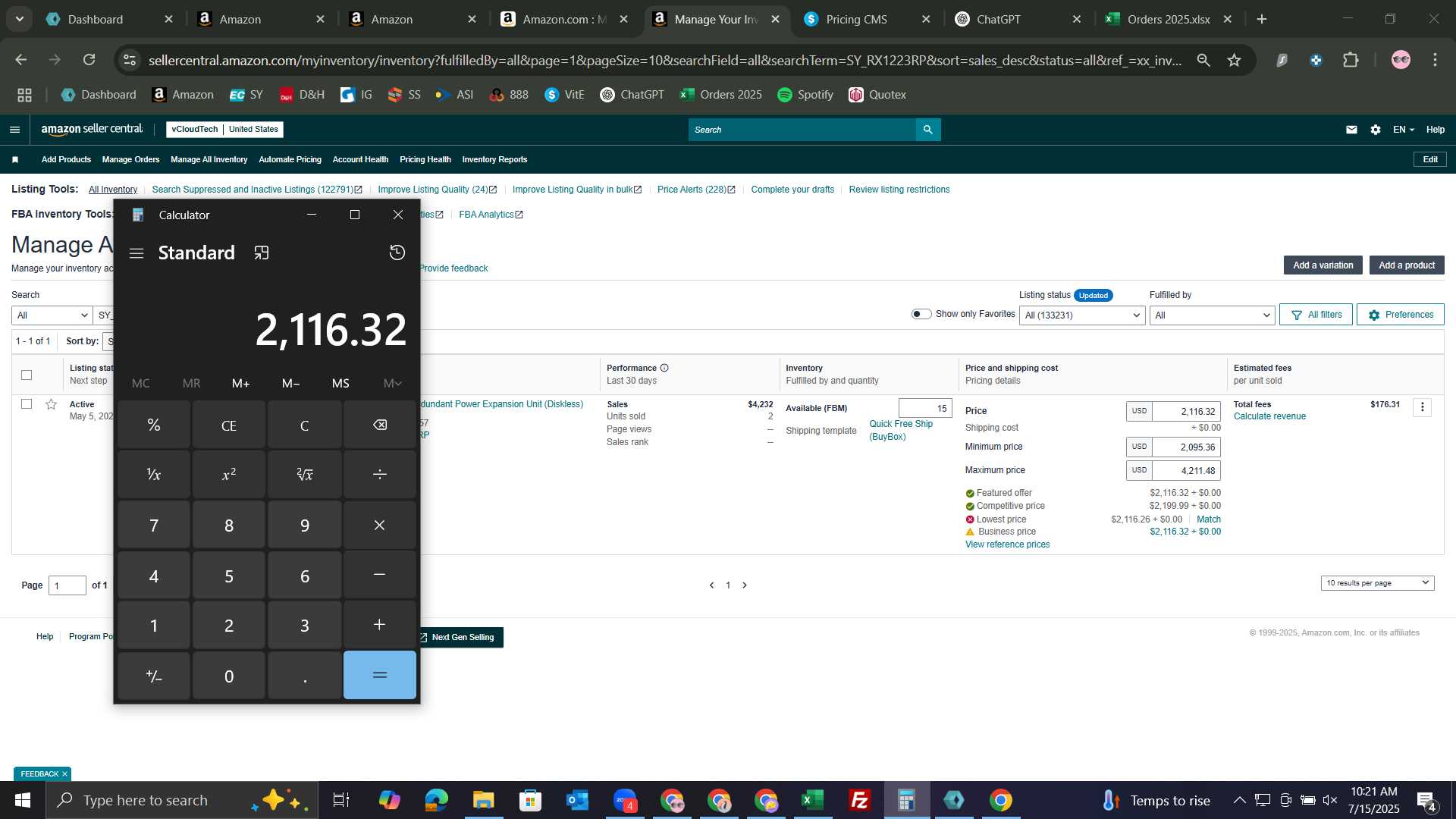Open Seller Central mail messages icon
Image resolution: width=1456 pixels, height=819 pixels.
pyautogui.click(x=1351, y=130)
